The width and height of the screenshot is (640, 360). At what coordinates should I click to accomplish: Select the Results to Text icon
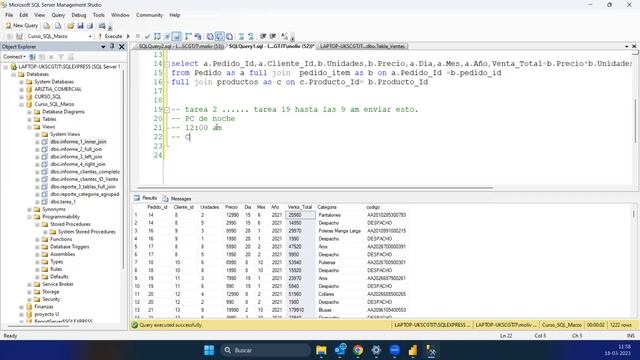point(210,36)
